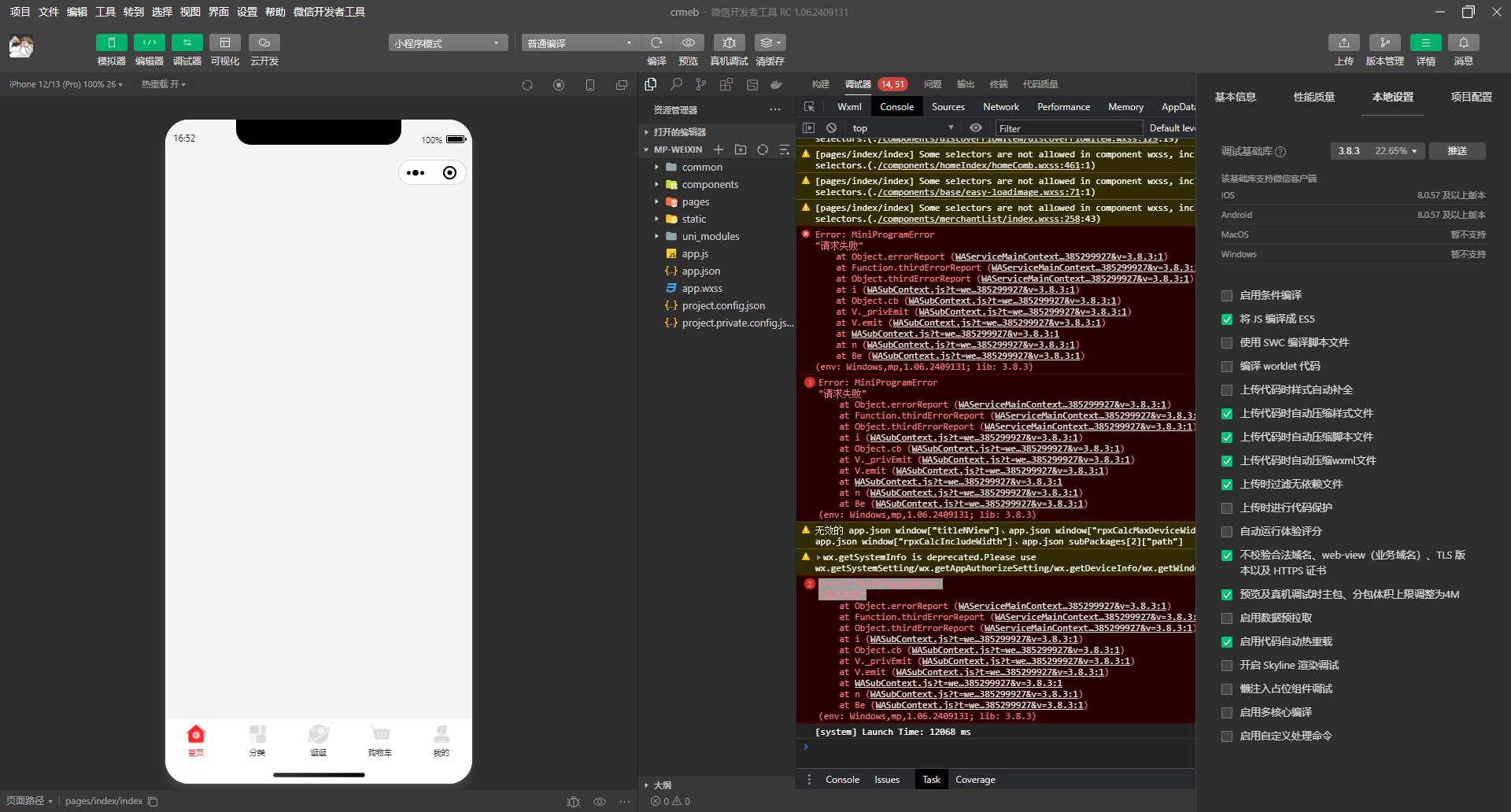Open the source control branch icon in sidebar
1511x812 pixels.
[x=701, y=84]
